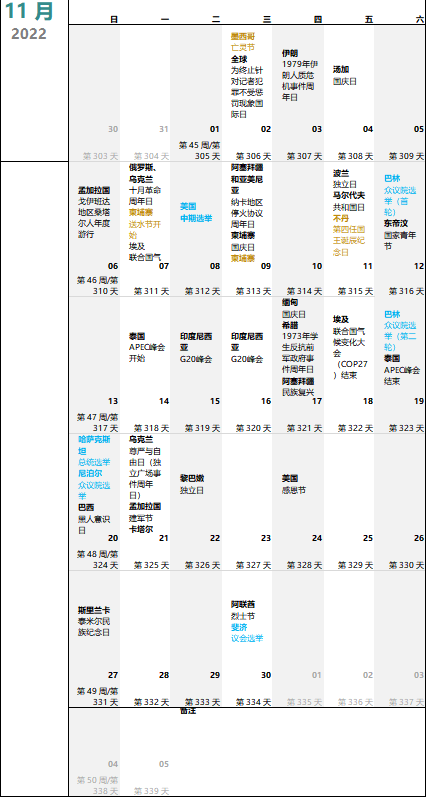The width and height of the screenshot is (426, 798).
Task: Select the '六' weekday column header
Action: [x=420, y=20]
